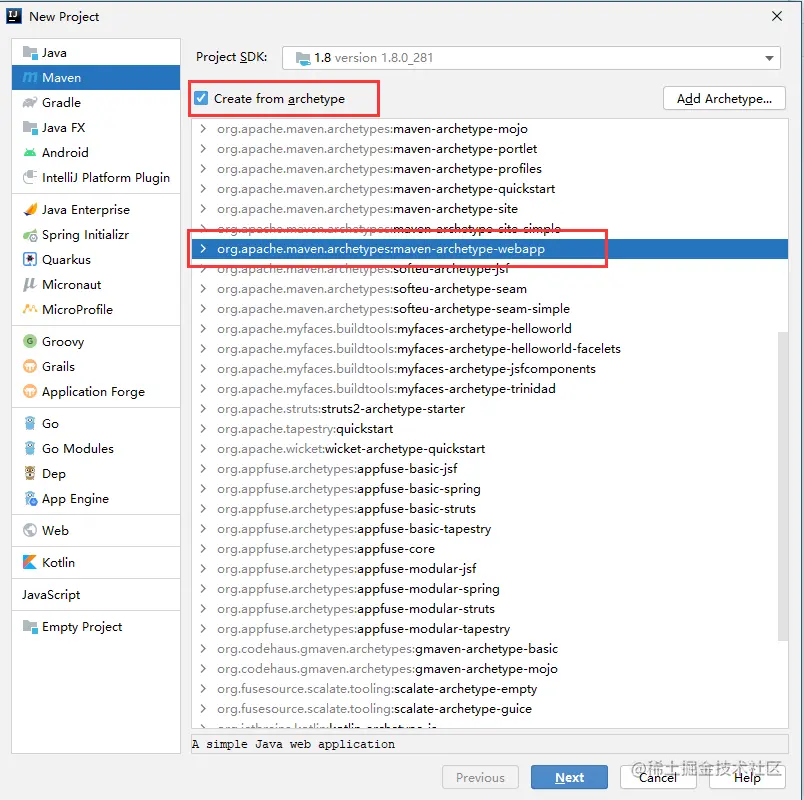The image size is (804, 800).
Task: Open the Project SDK dropdown
Action: click(531, 58)
